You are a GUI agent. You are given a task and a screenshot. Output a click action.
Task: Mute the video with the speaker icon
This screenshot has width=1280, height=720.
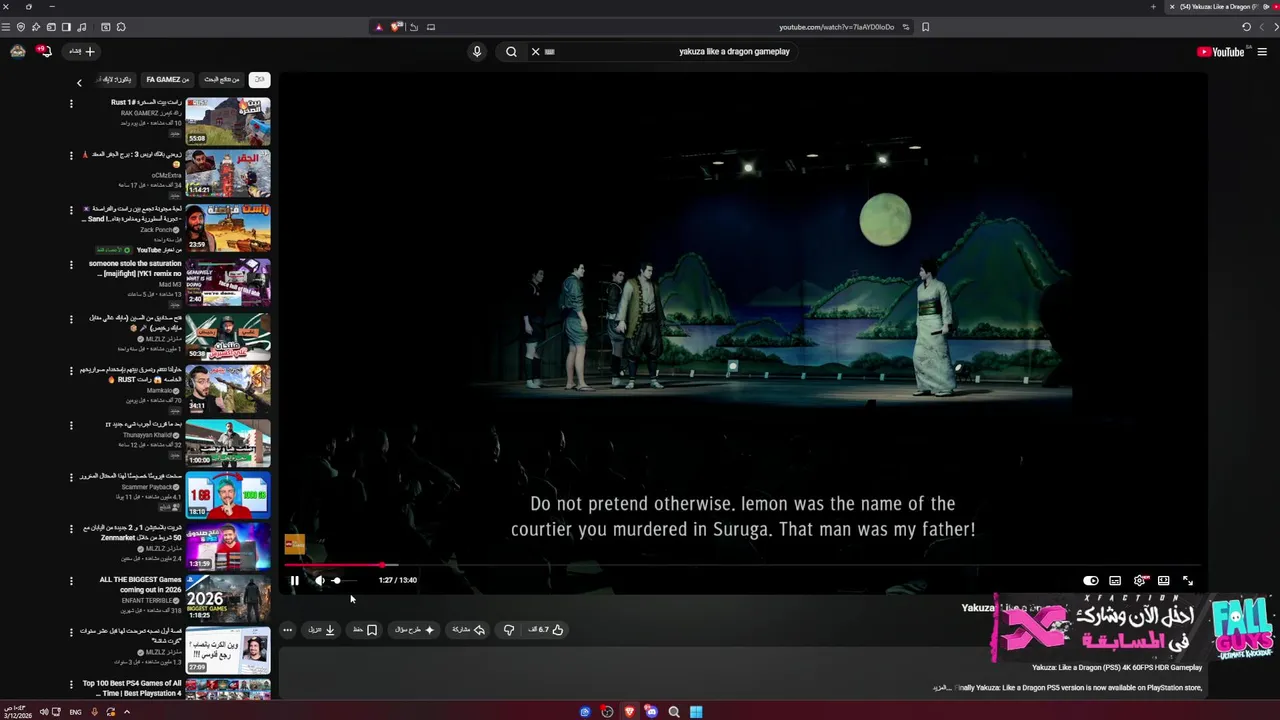[319, 580]
